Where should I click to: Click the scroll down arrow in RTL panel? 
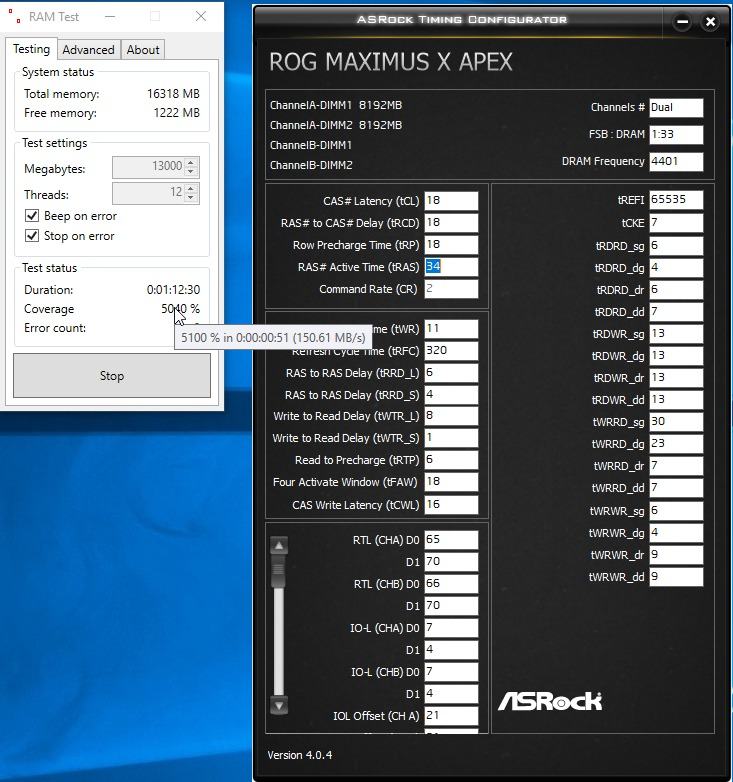coord(279,706)
